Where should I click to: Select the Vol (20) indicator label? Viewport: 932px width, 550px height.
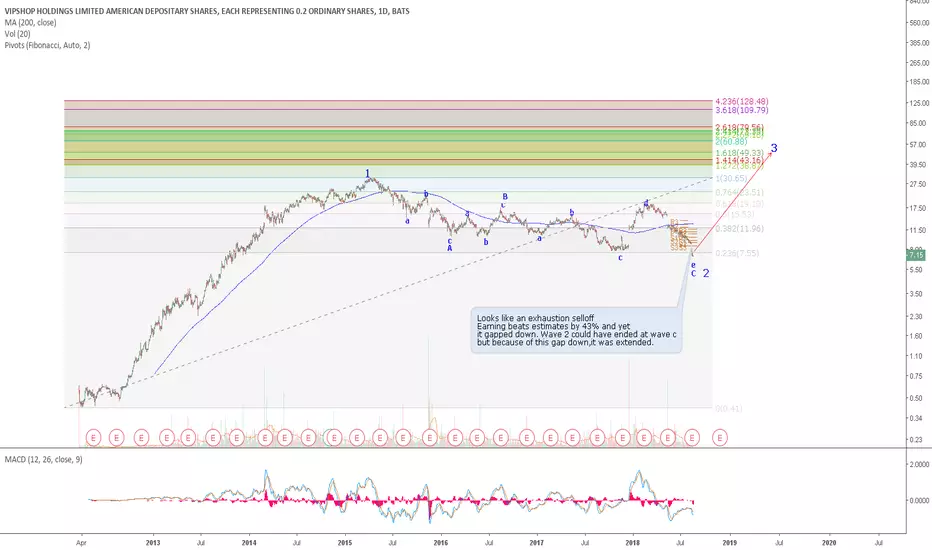pyautogui.click(x=17, y=34)
